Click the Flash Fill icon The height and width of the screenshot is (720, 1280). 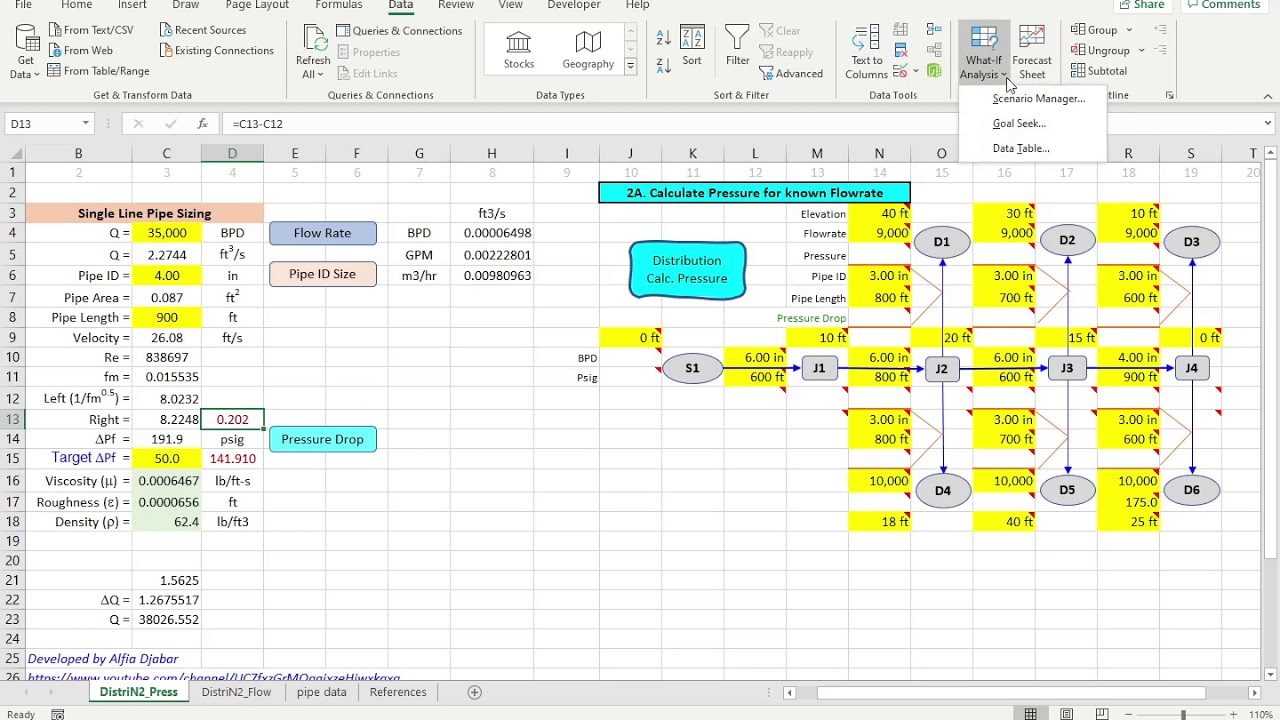(901, 30)
